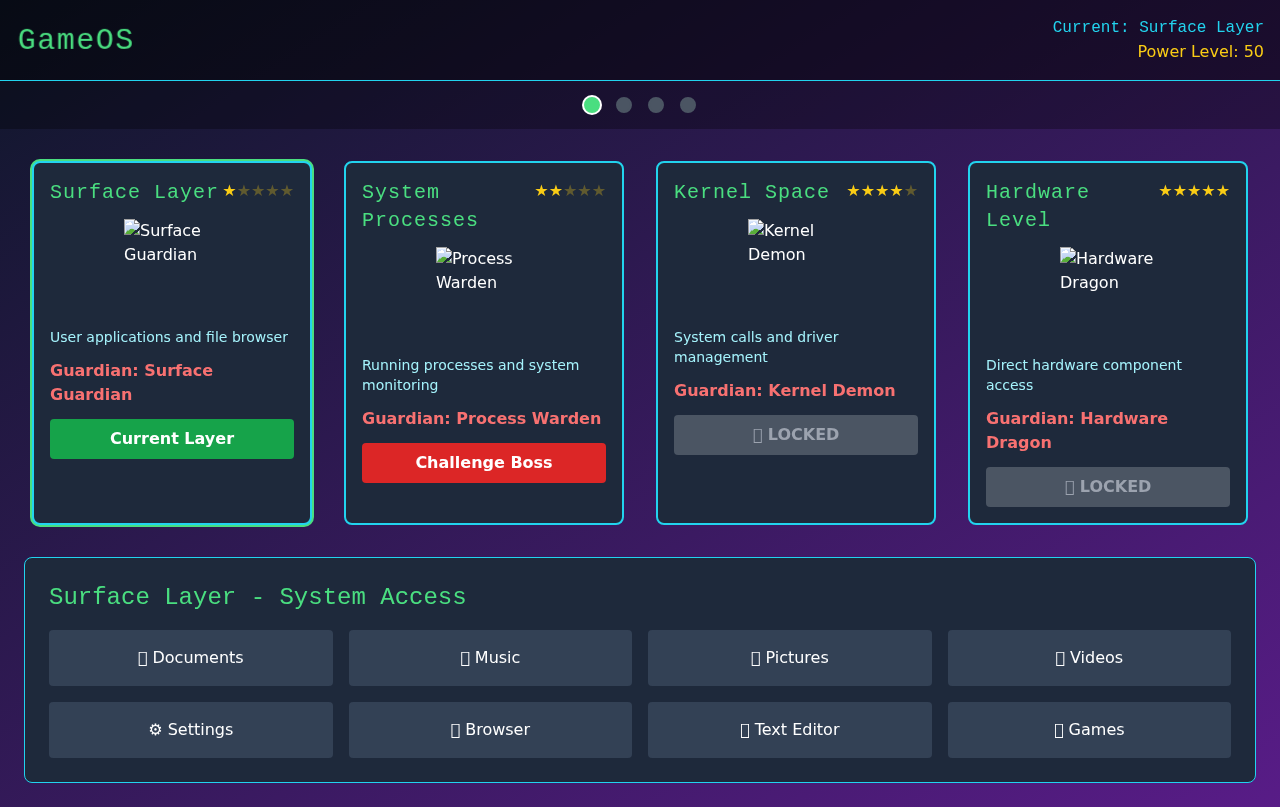Open the Videos icon
Image resolution: width=1280 pixels, height=807 pixels.
1089,657
